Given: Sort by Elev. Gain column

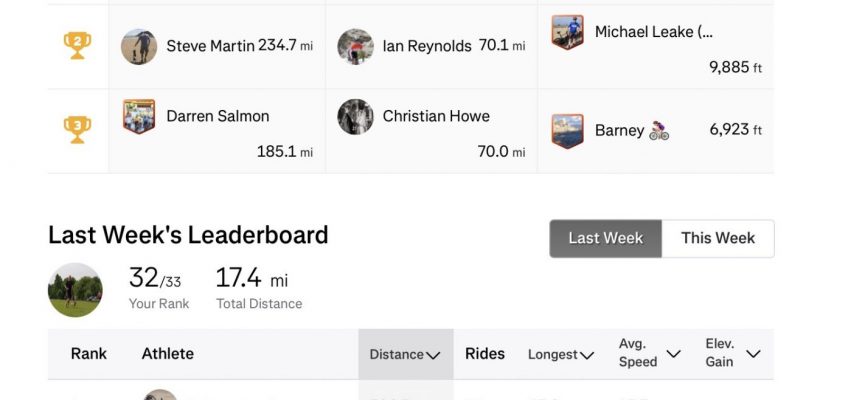Looking at the screenshot, I should [x=733, y=353].
